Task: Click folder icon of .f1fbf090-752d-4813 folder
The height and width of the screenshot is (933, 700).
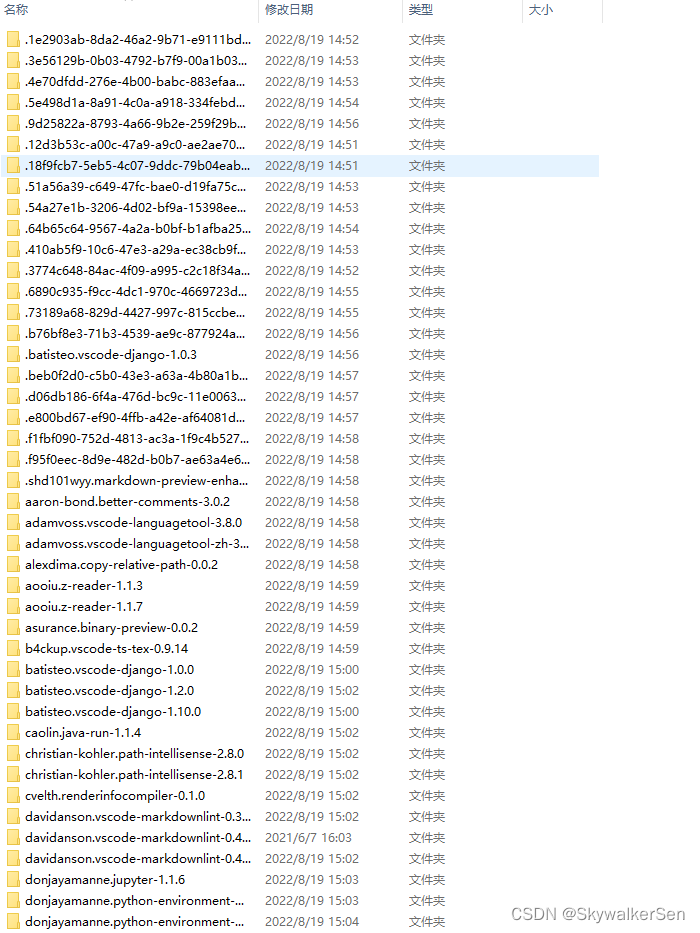Action: pyautogui.click(x=13, y=439)
